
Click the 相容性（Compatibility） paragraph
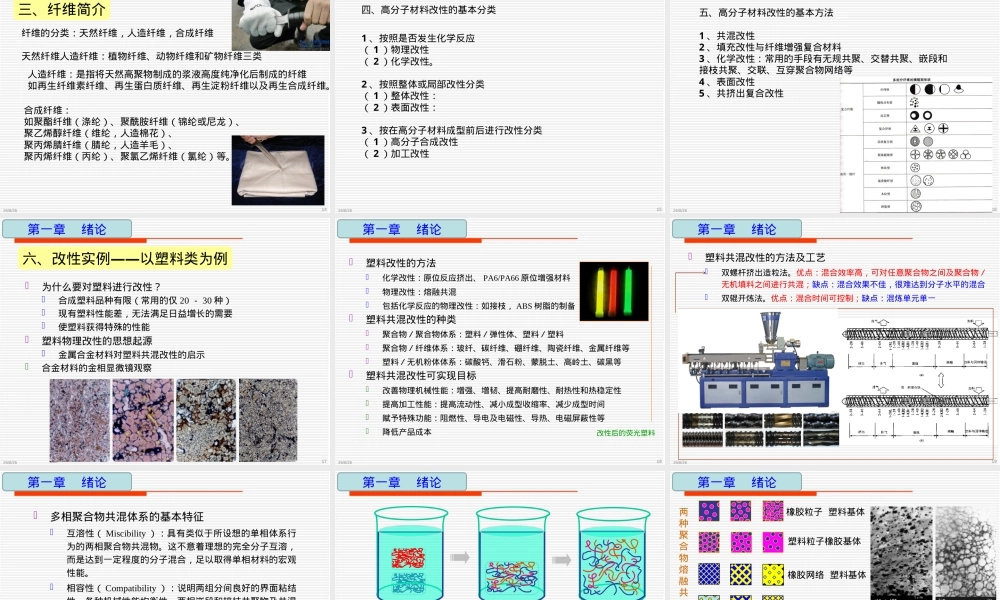(181, 592)
